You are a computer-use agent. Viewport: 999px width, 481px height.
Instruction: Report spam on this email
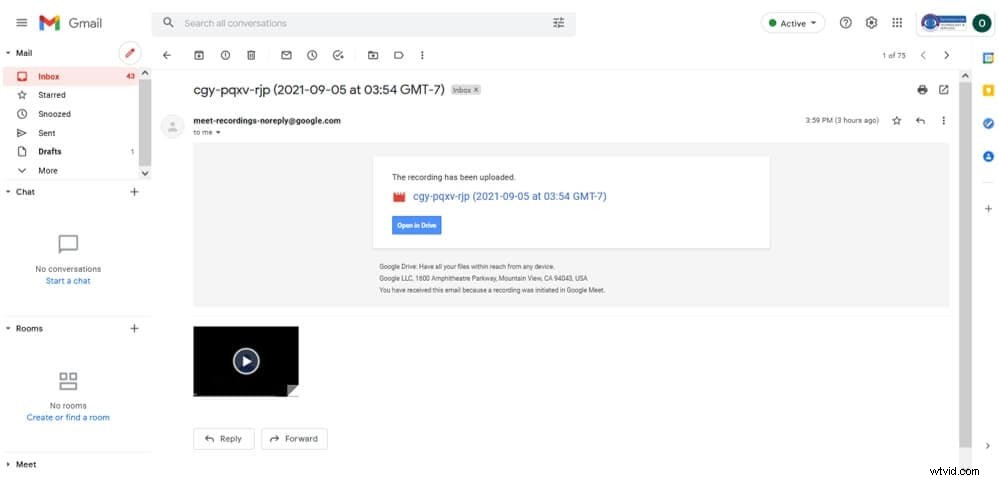pos(225,55)
